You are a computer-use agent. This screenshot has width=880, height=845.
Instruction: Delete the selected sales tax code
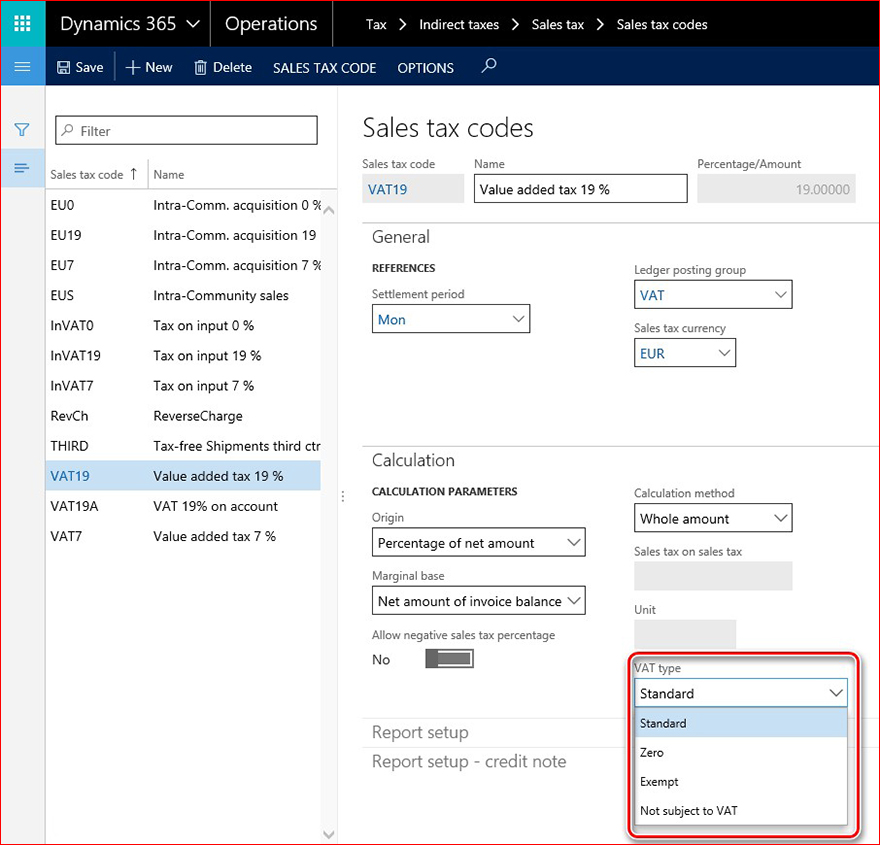tap(223, 67)
